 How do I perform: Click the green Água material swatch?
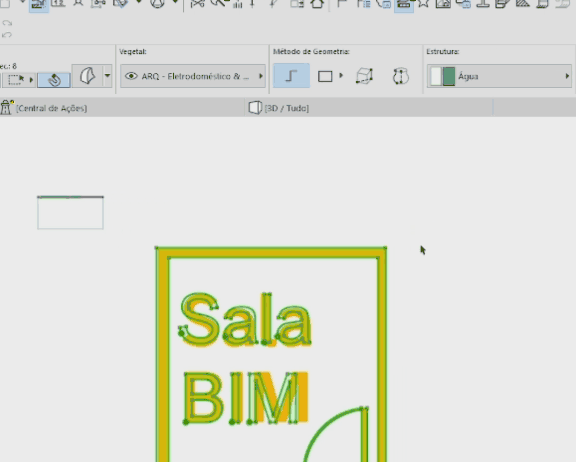coord(449,76)
